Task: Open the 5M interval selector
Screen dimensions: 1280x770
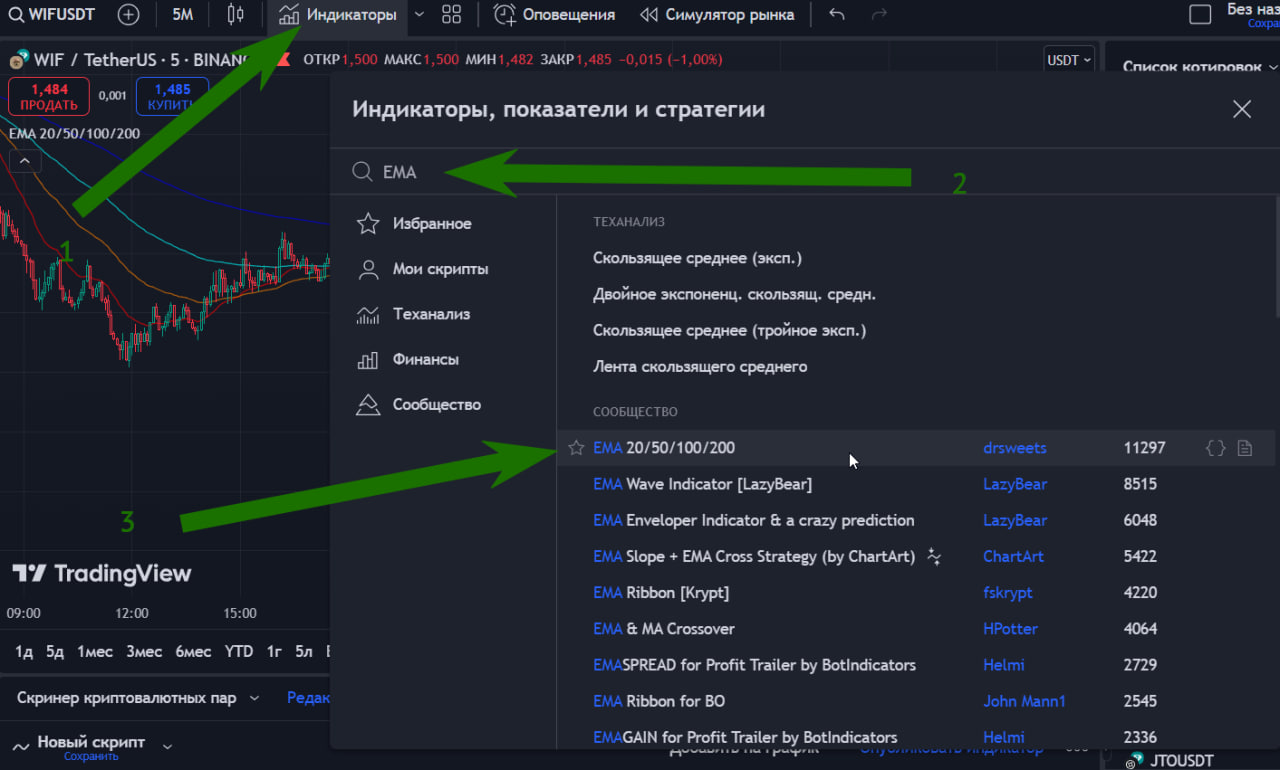Action: coord(183,15)
